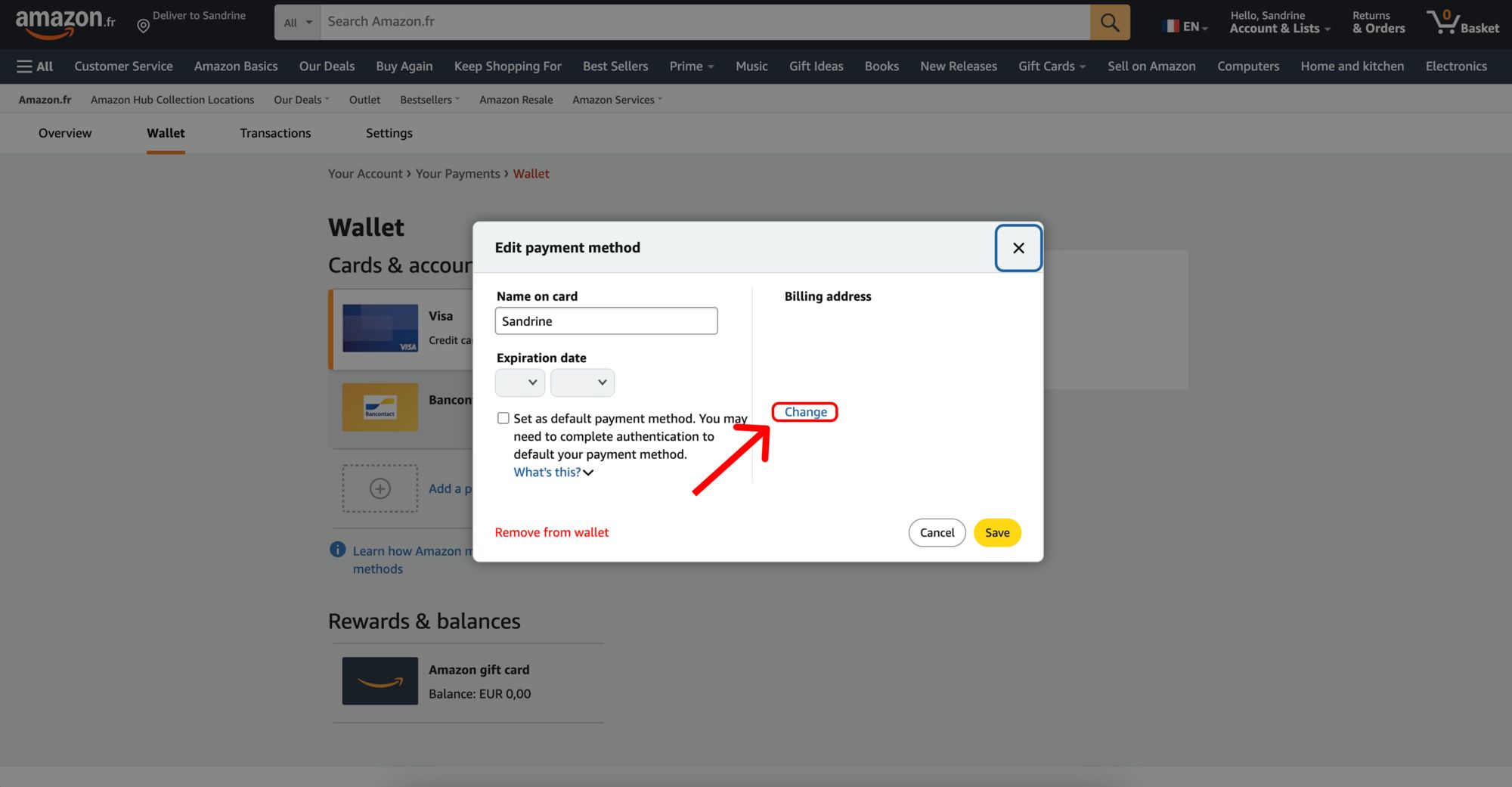Expand the Prime menu

tap(691, 67)
